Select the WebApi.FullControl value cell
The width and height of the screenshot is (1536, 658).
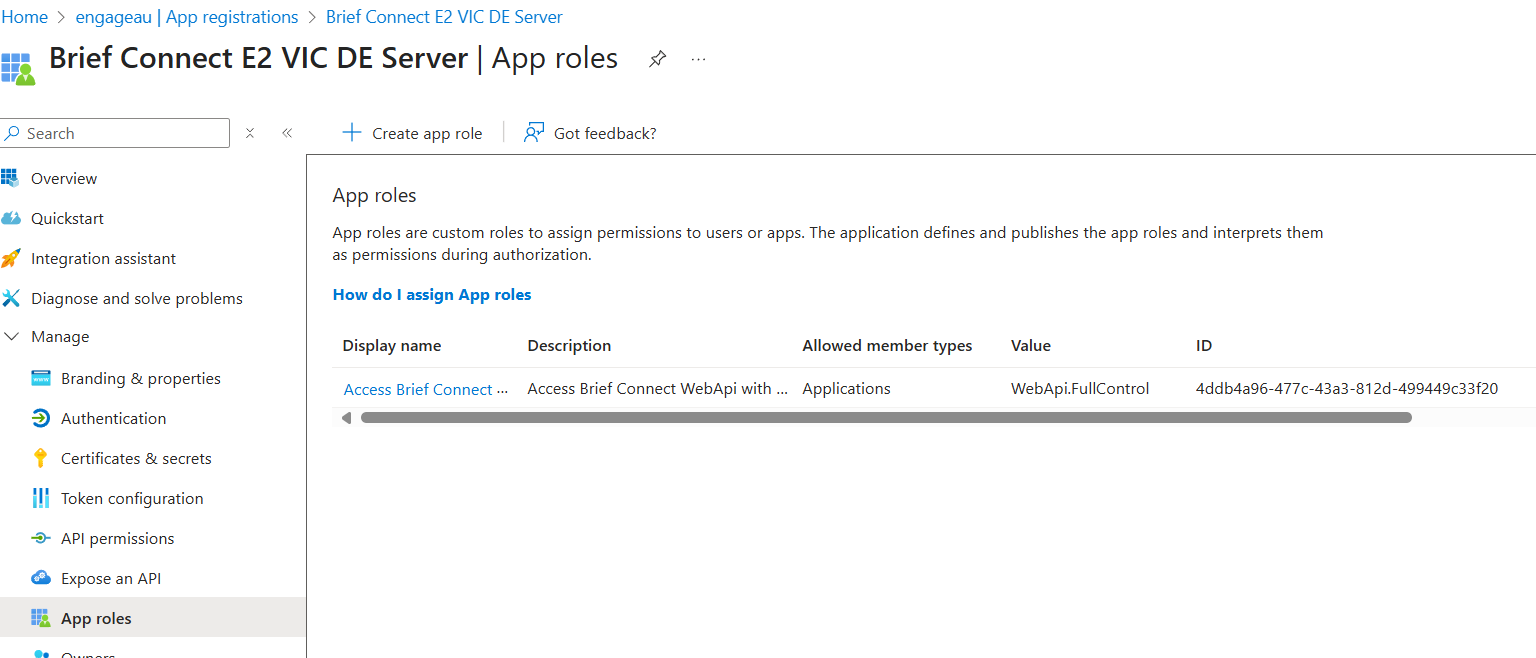1080,388
